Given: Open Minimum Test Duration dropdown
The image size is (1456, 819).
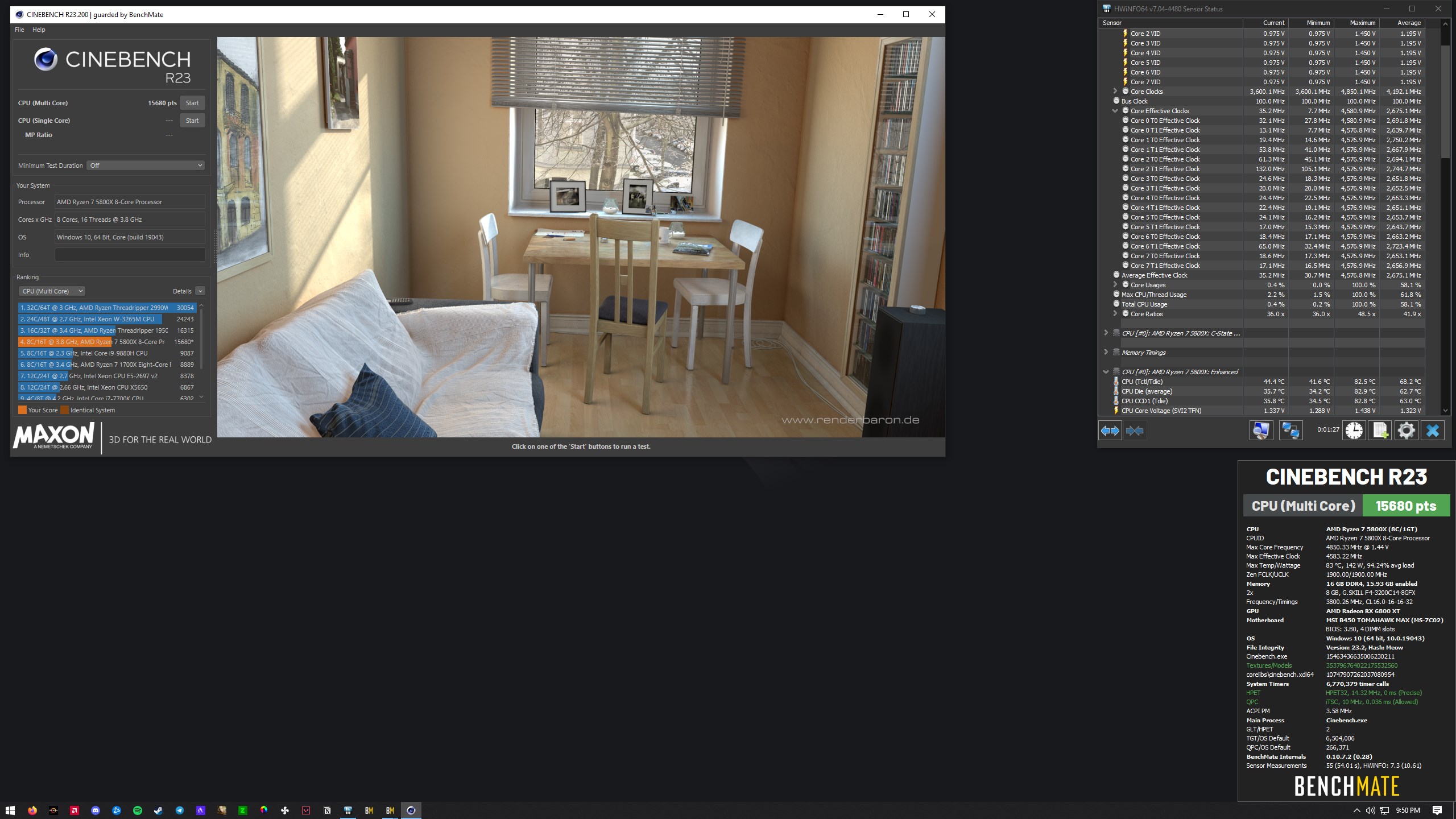Looking at the screenshot, I should click(x=146, y=166).
